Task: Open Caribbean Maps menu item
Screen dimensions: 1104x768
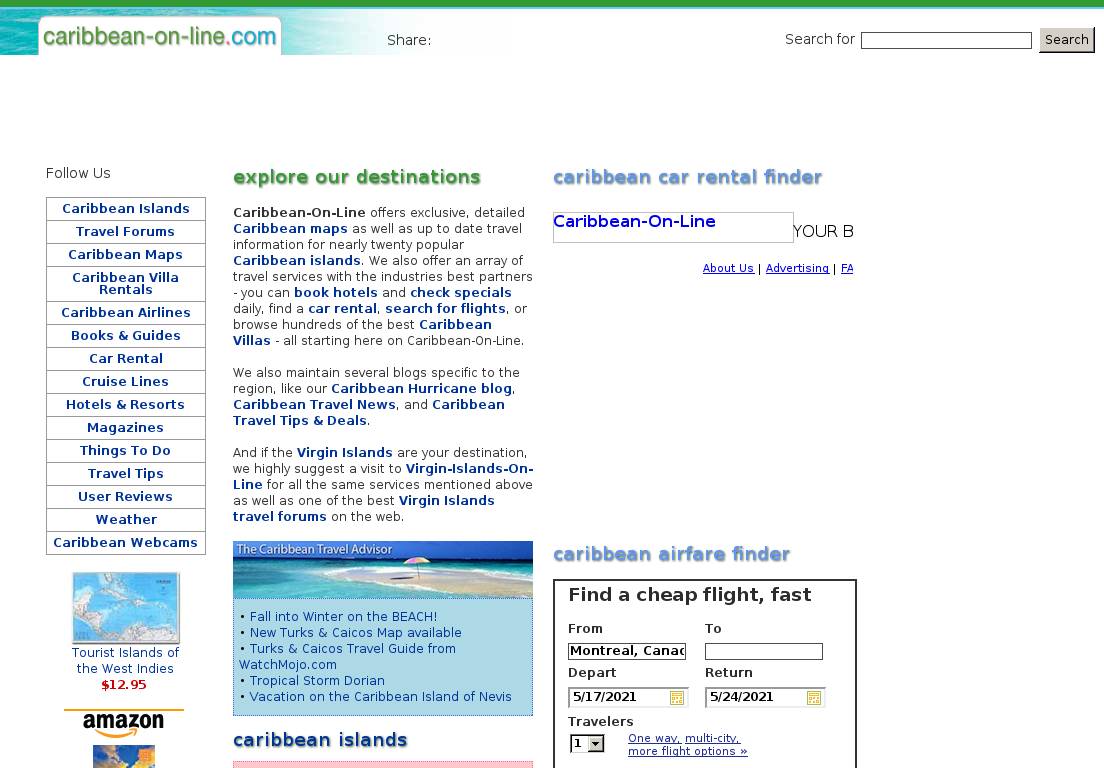Action: [x=126, y=255]
